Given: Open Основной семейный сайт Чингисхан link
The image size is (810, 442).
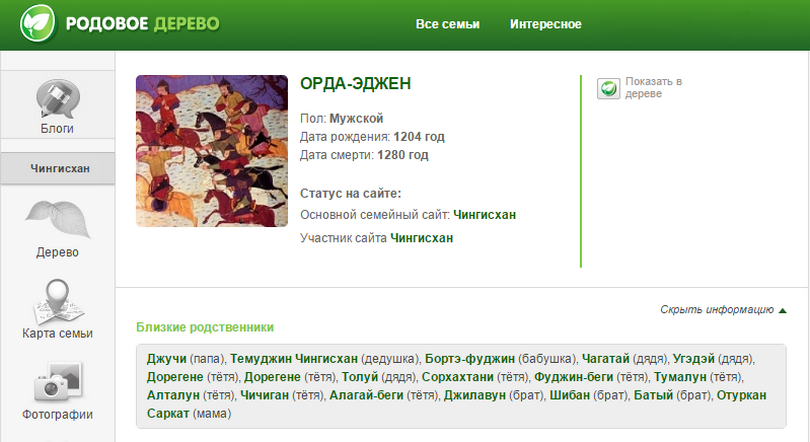Looking at the screenshot, I should click(x=484, y=214).
